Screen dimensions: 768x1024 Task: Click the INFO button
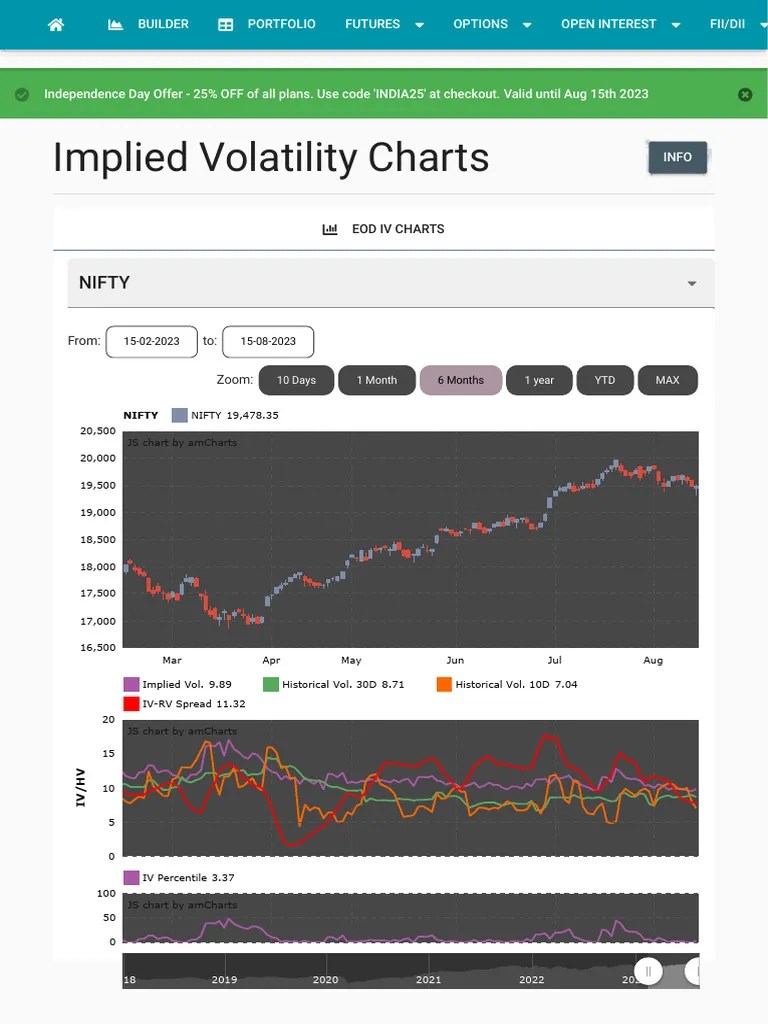click(x=677, y=157)
